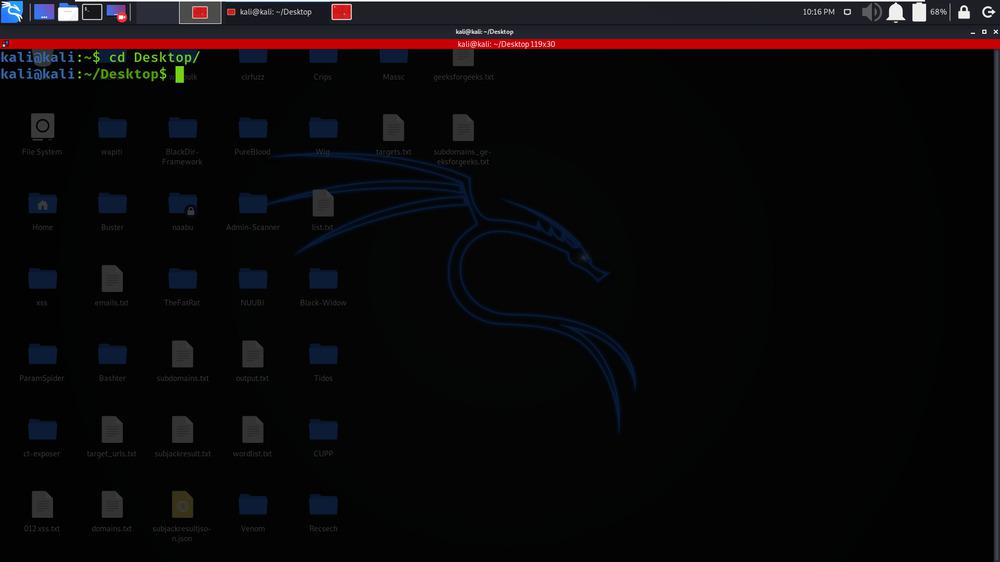Select the ct-exposer desktop folder
The width and height of the screenshot is (1000, 562).
(x=42, y=437)
